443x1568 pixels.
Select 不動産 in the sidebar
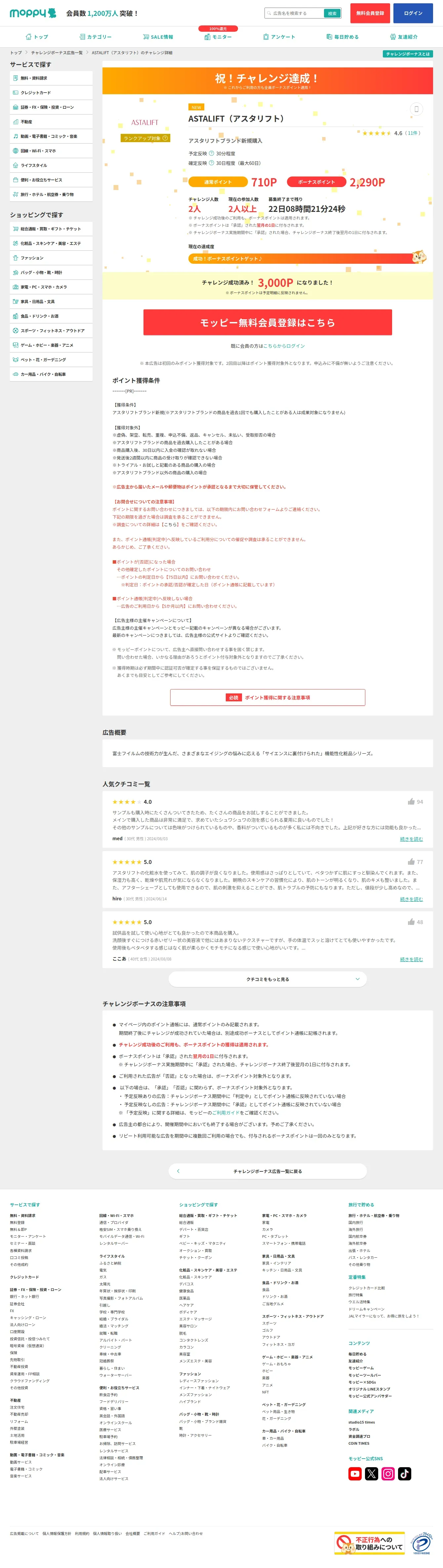51,122
